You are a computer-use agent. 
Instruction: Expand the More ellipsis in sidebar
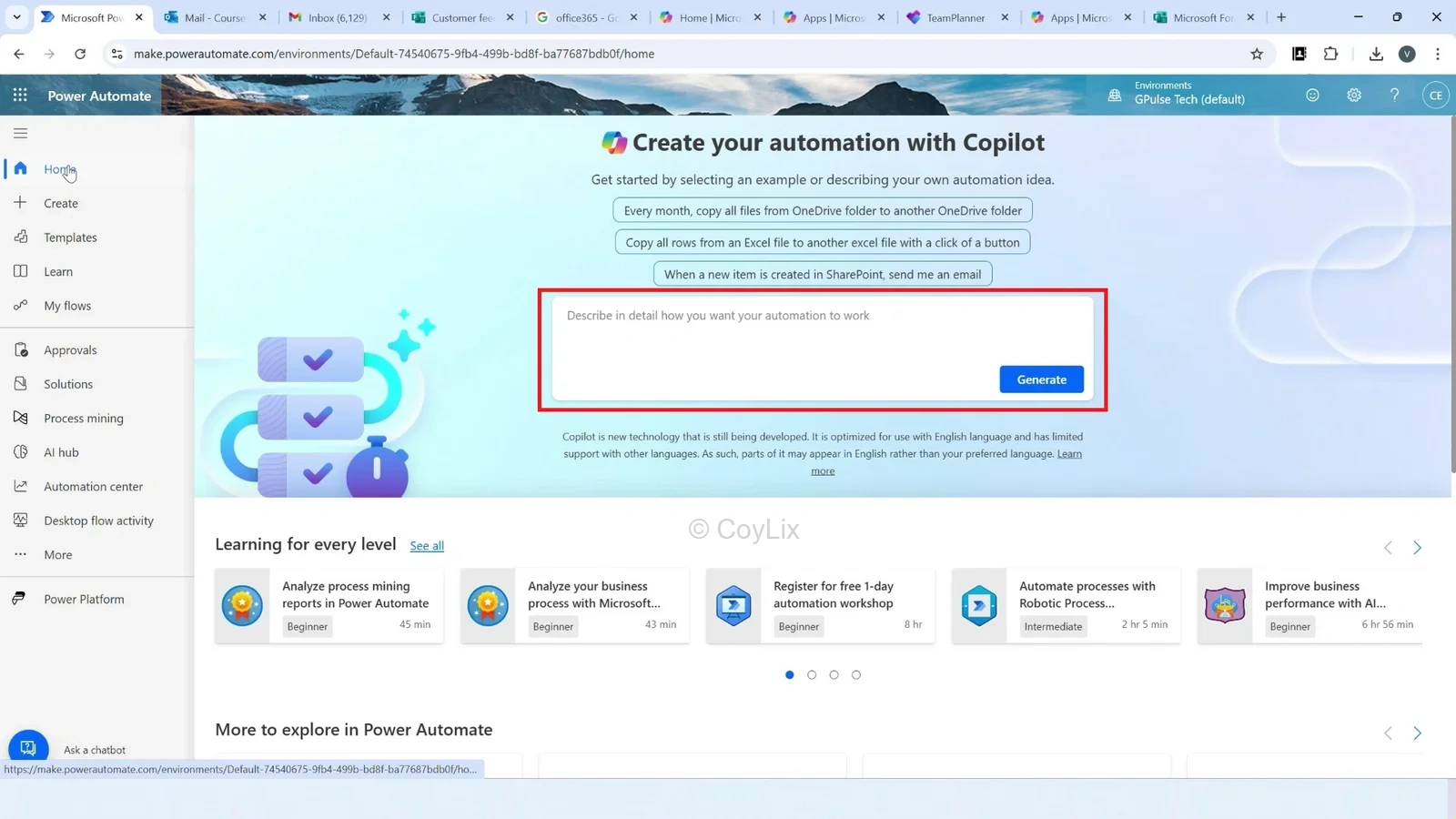20,554
